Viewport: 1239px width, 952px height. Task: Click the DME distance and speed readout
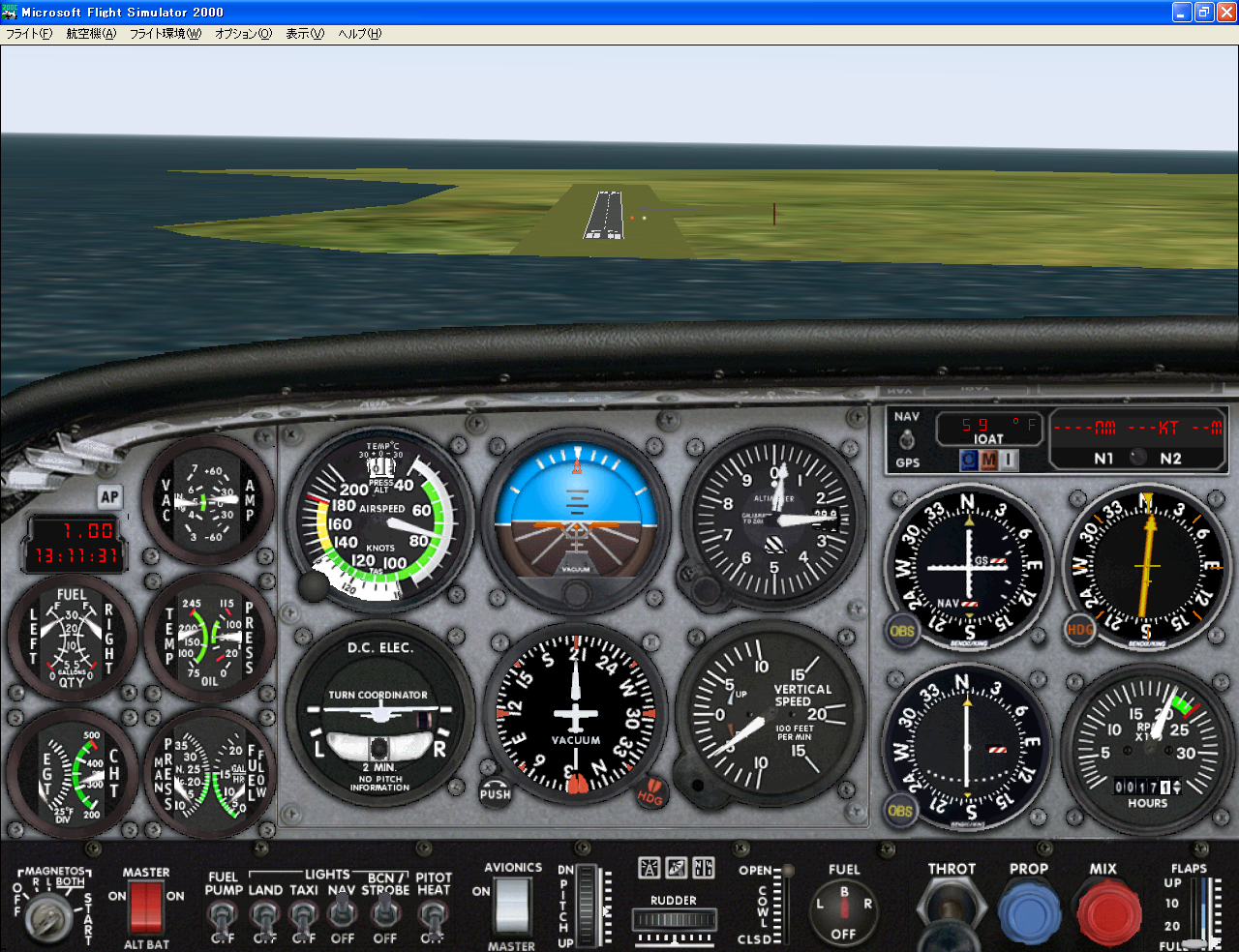tap(1138, 428)
